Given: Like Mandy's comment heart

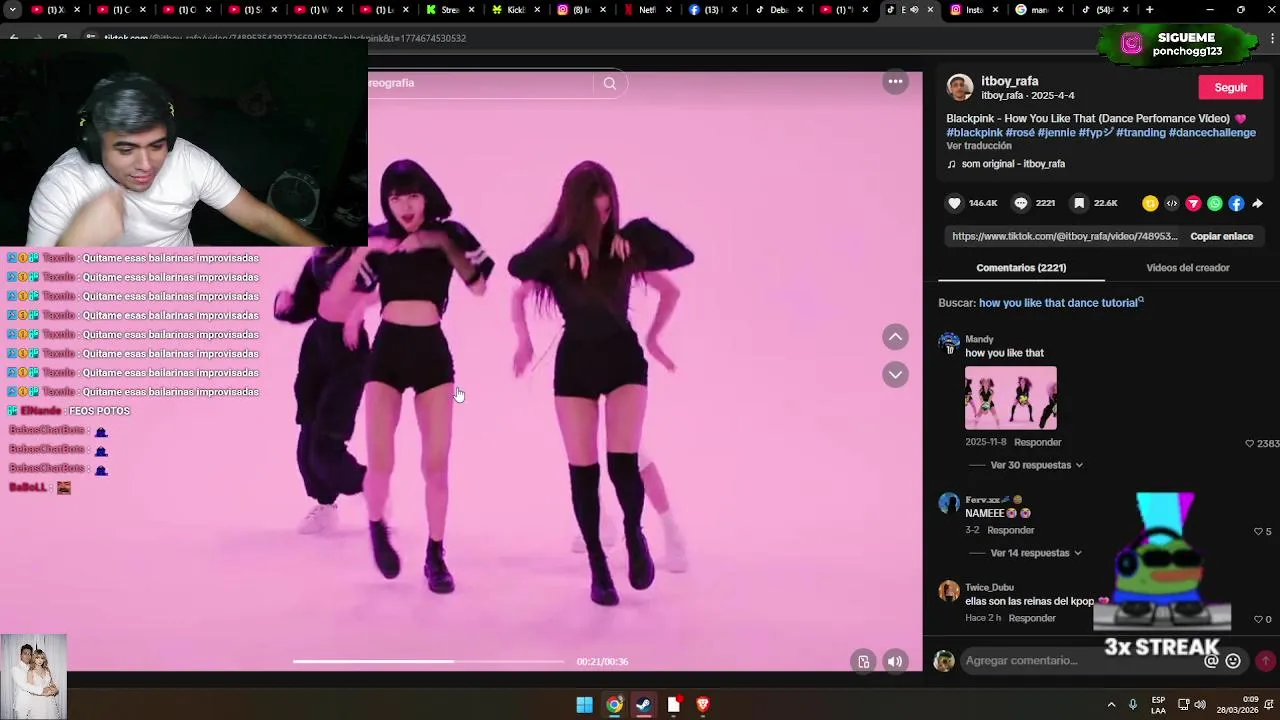Looking at the screenshot, I should (1250, 443).
